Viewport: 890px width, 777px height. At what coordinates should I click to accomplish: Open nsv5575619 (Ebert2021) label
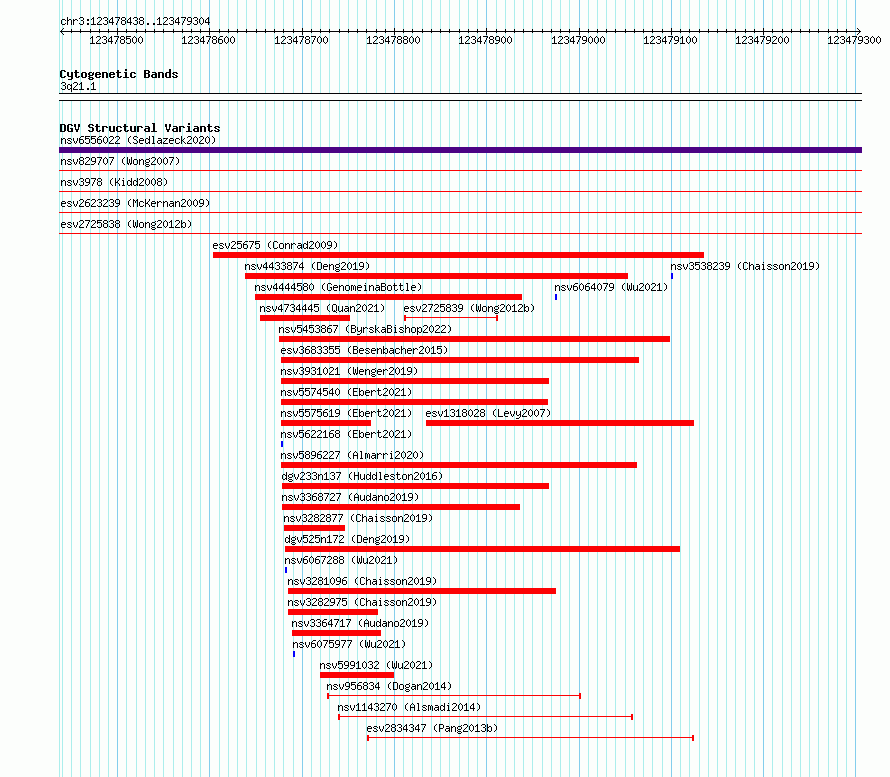pyautogui.click(x=346, y=413)
